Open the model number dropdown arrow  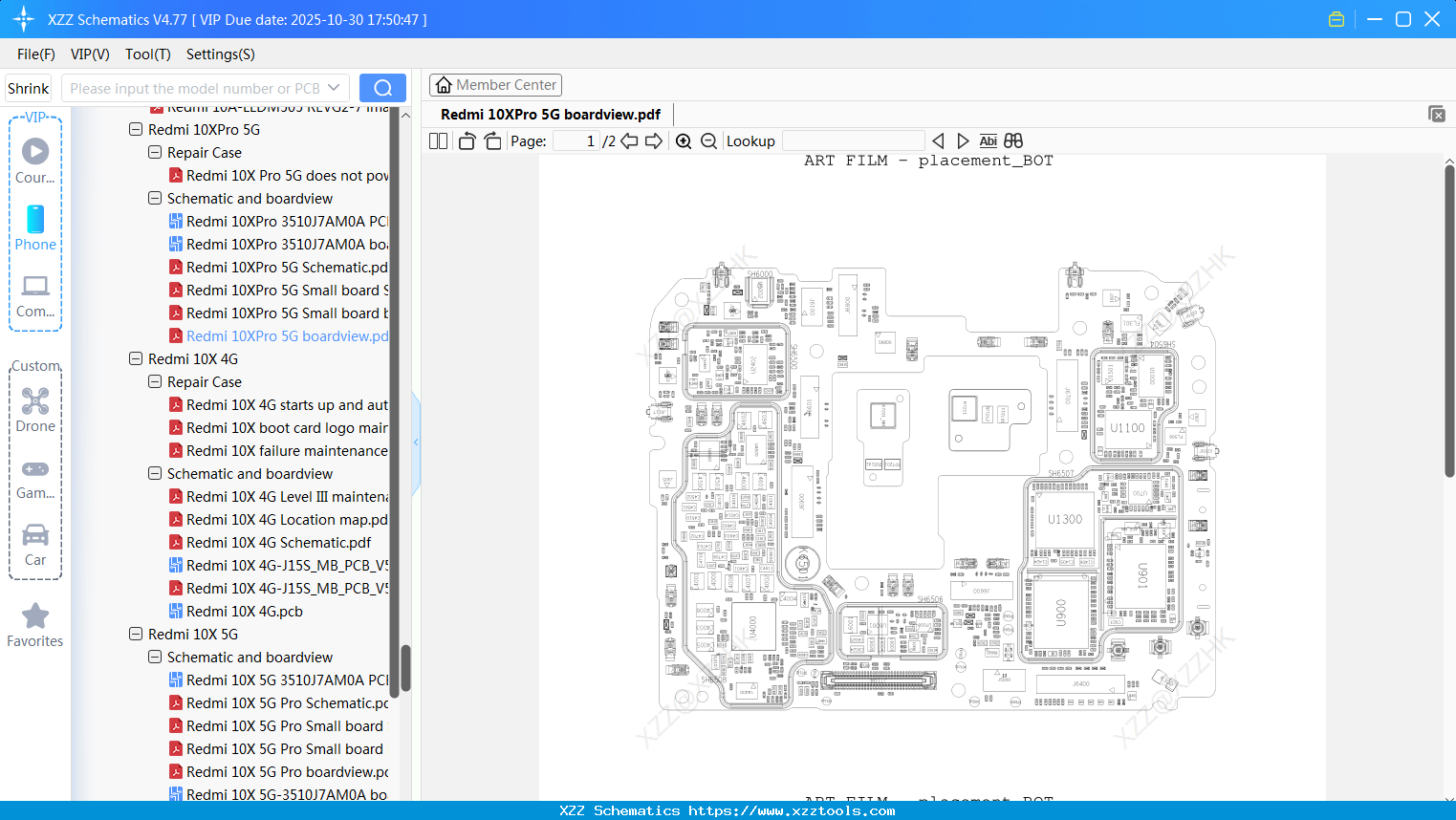pyautogui.click(x=335, y=87)
